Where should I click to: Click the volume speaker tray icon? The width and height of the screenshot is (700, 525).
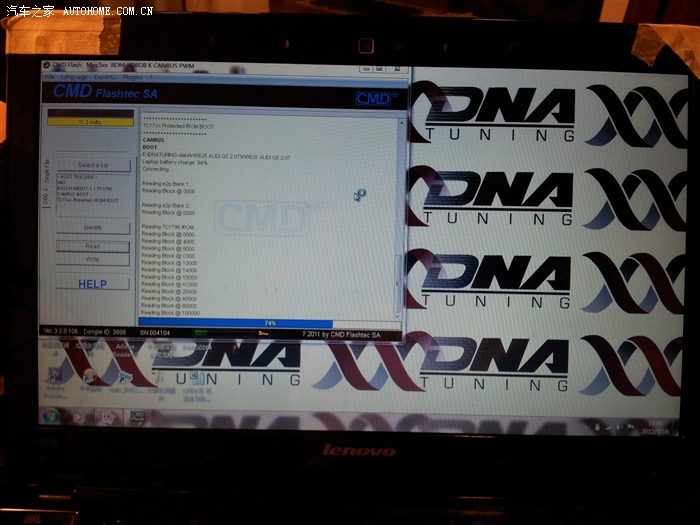(620, 428)
